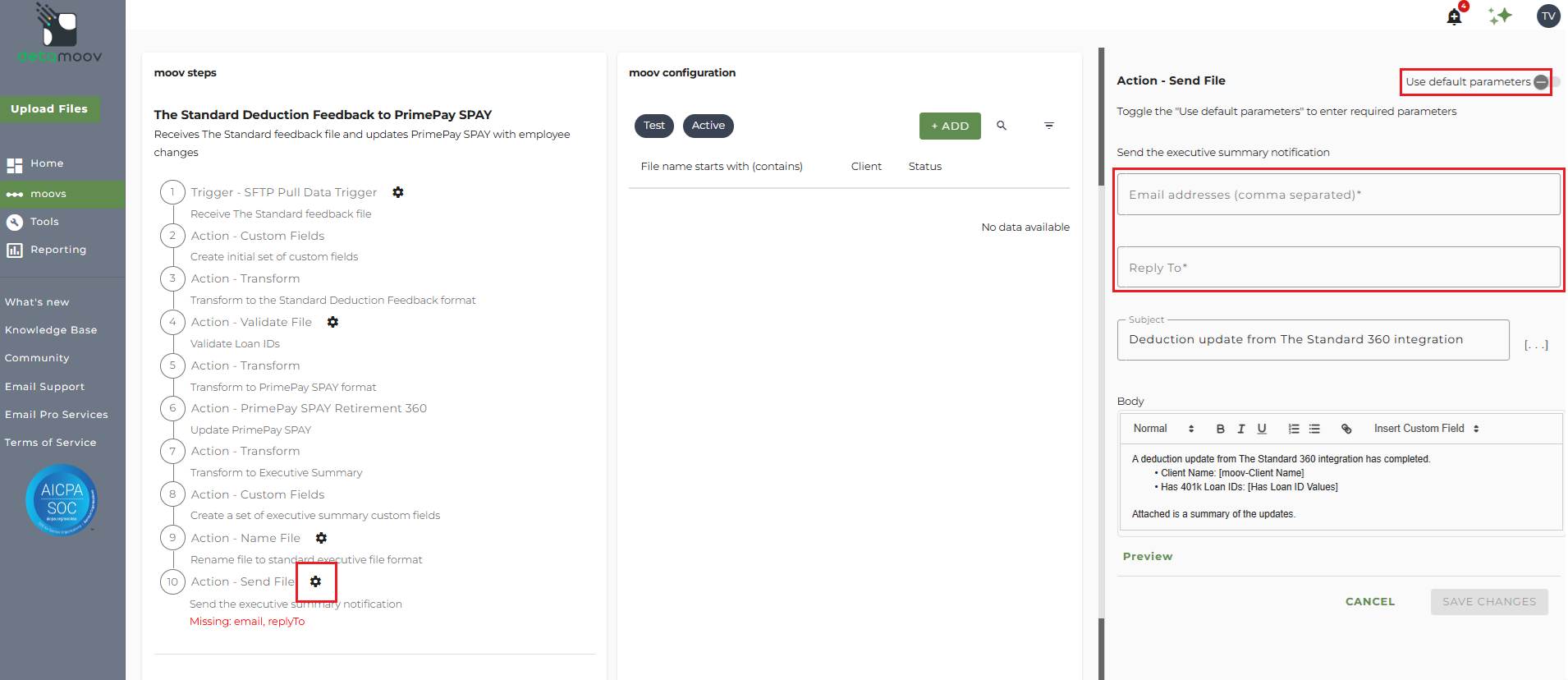Open the Community link
This screenshot has width=1568, height=680.
(37, 358)
